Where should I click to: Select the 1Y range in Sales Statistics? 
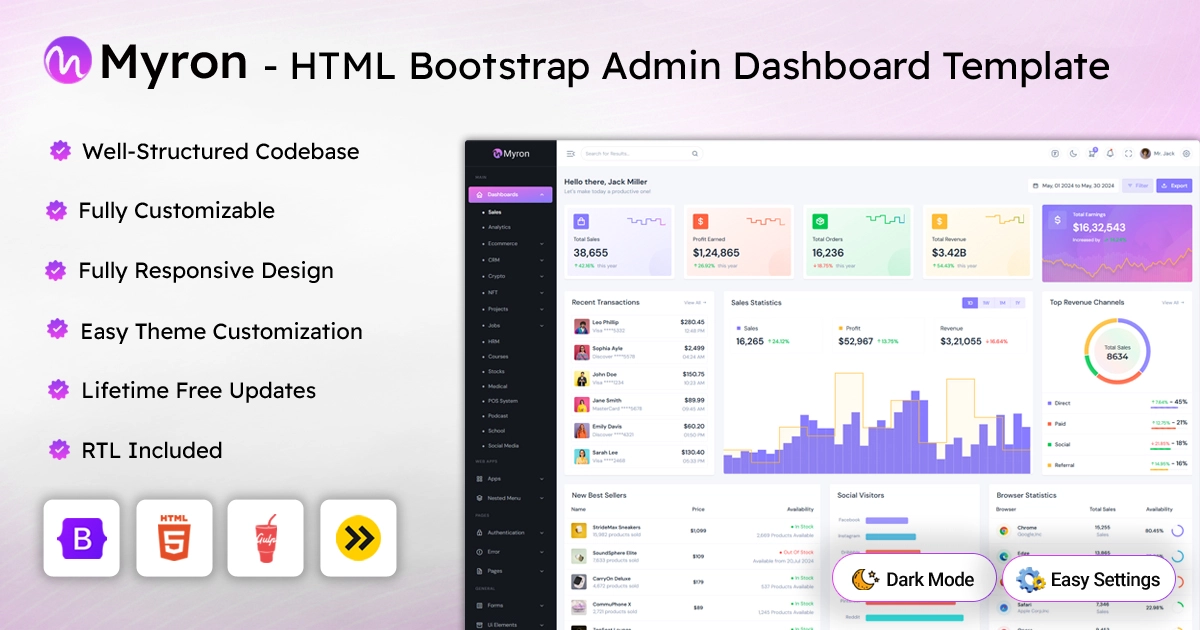(x=1018, y=303)
